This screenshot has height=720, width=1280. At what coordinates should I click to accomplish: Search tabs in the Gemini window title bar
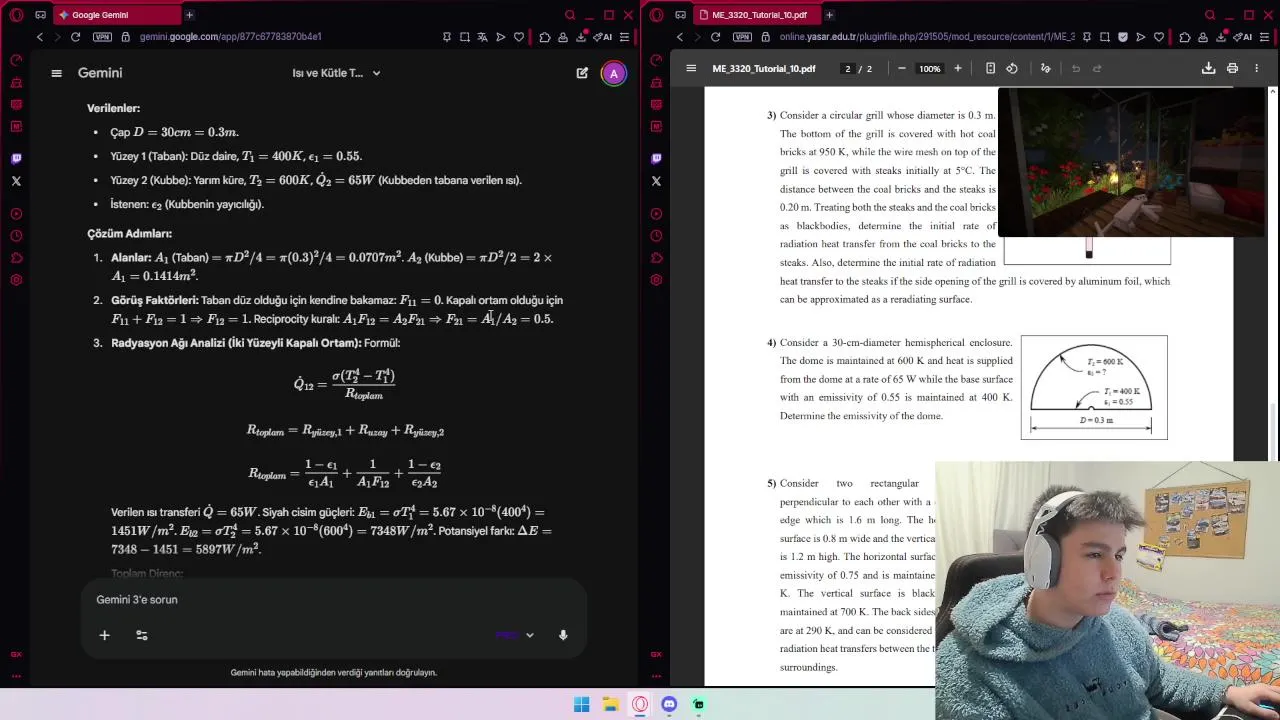point(570,15)
